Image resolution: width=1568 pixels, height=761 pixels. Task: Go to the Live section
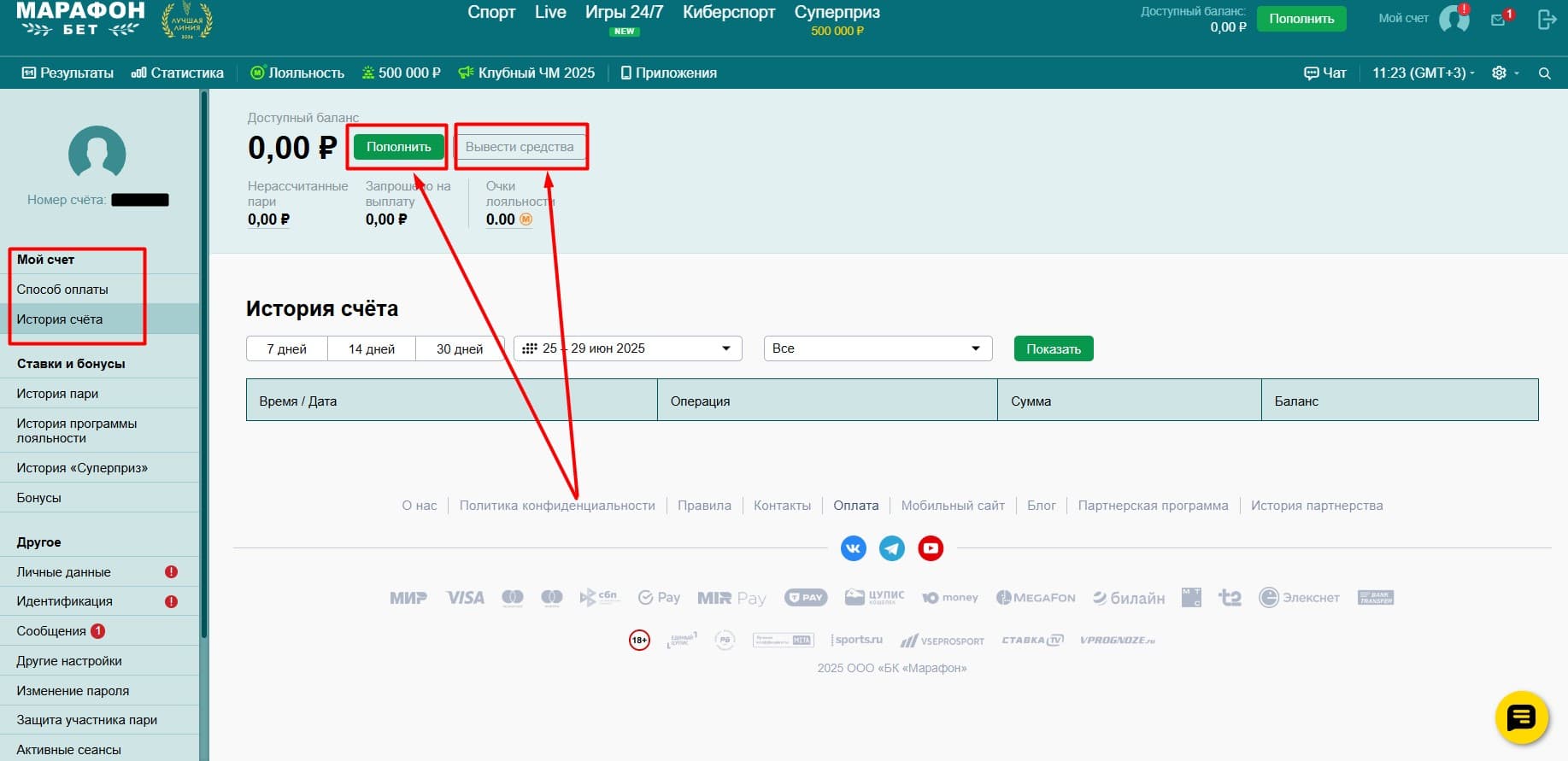[x=550, y=13]
